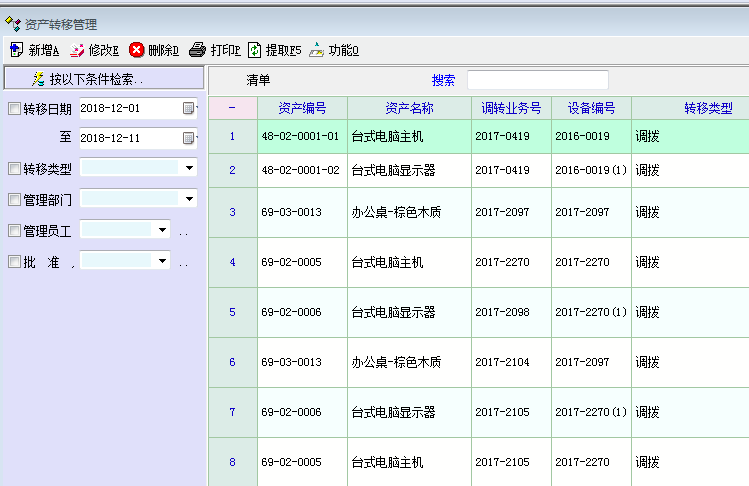Enable the 转移日期 checkbox filter
The height and width of the screenshot is (486, 749).
tap(14, 109)
